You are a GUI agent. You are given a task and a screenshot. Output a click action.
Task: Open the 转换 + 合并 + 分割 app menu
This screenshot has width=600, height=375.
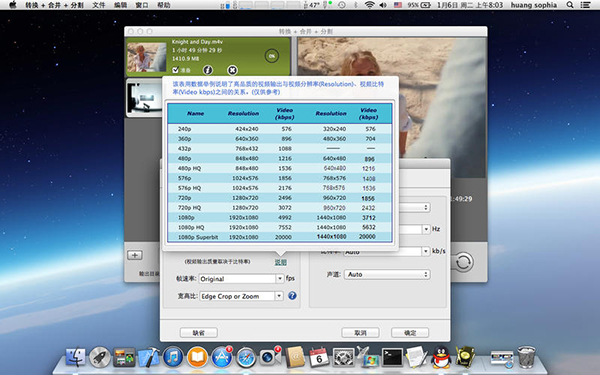pos(54,5)
